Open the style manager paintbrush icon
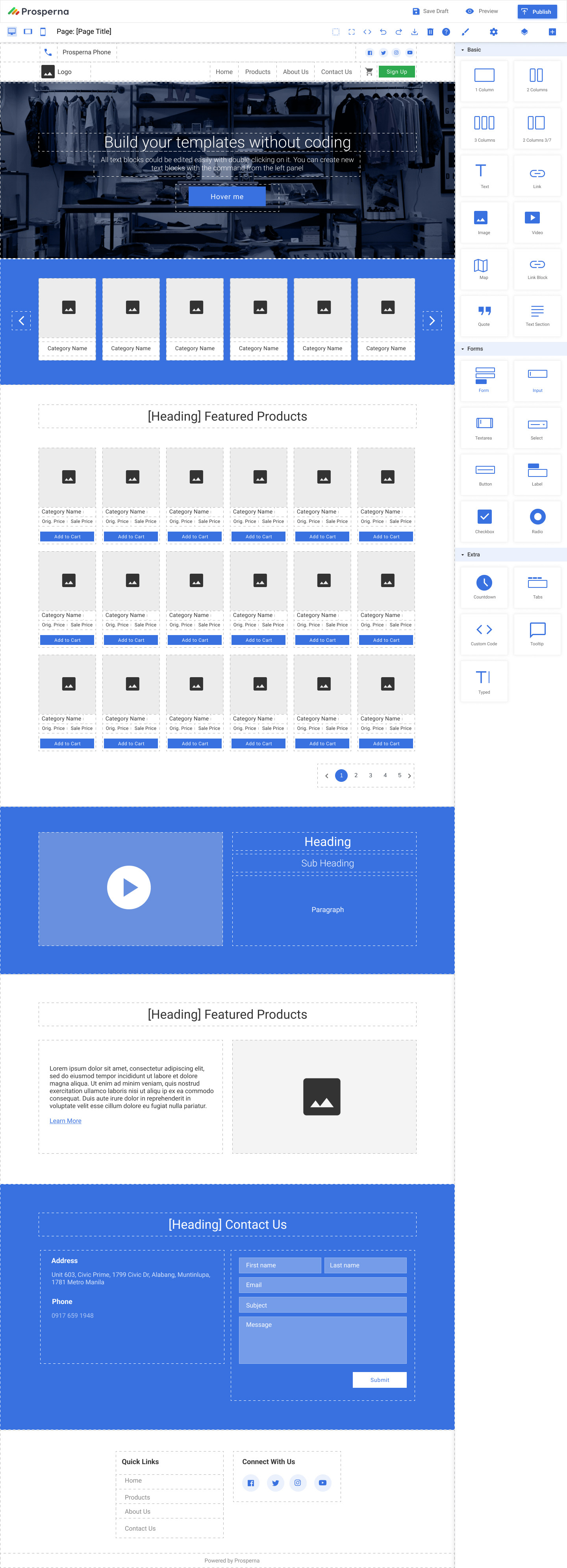The width and height of the screenshot is (567, 1568). coord(465,31)
